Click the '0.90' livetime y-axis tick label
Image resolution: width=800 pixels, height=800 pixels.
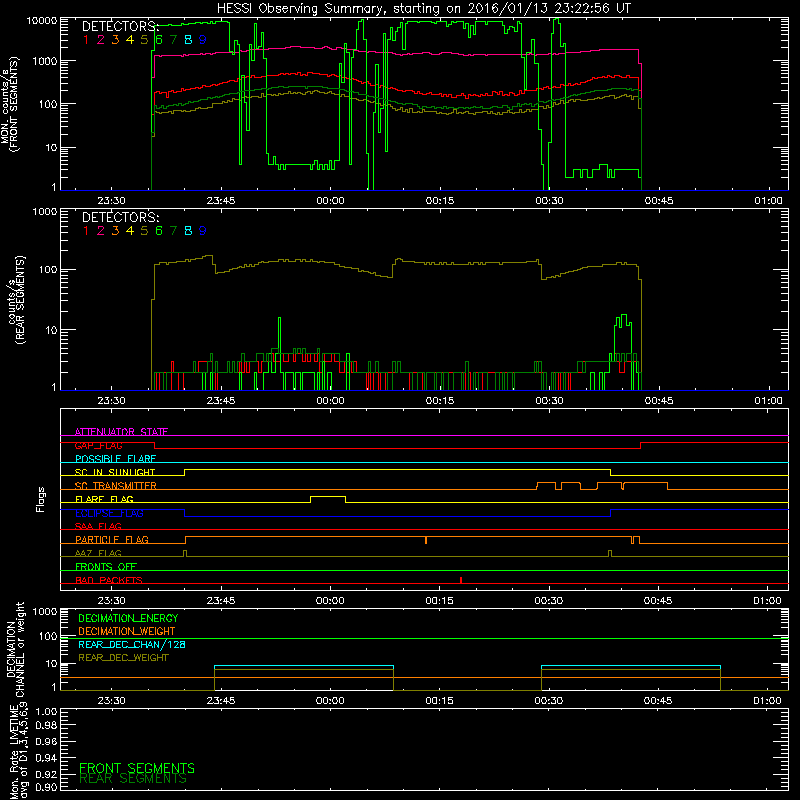46,787
